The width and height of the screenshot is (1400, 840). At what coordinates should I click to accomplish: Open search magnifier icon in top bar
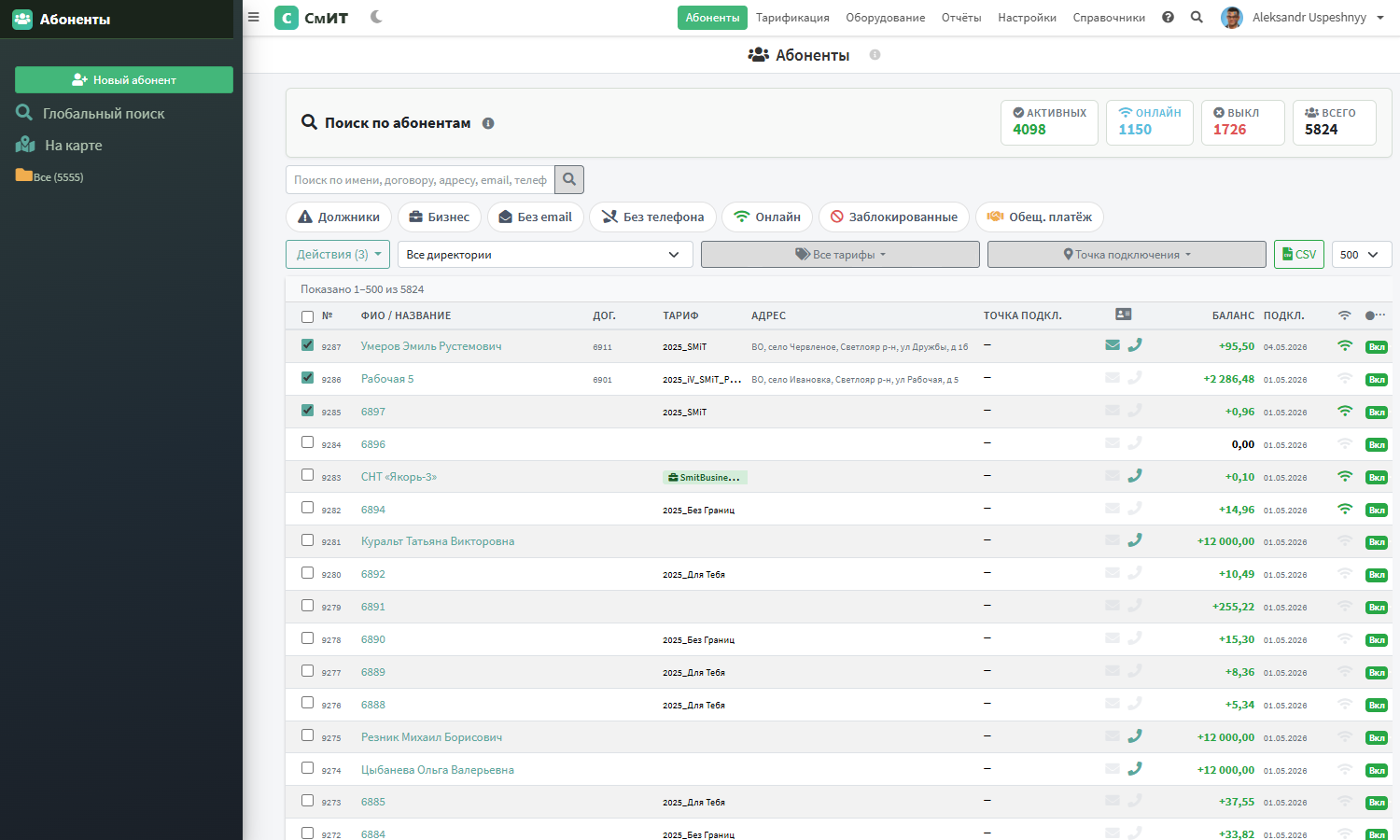(x=1197, y=17)
